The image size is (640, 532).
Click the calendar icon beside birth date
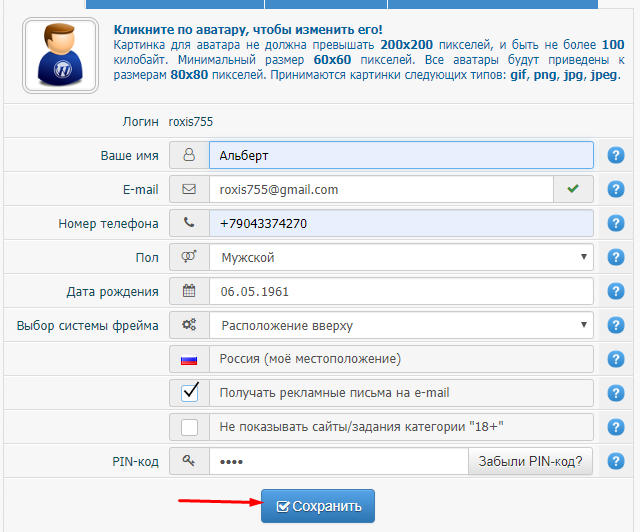[x=189, y=291]
